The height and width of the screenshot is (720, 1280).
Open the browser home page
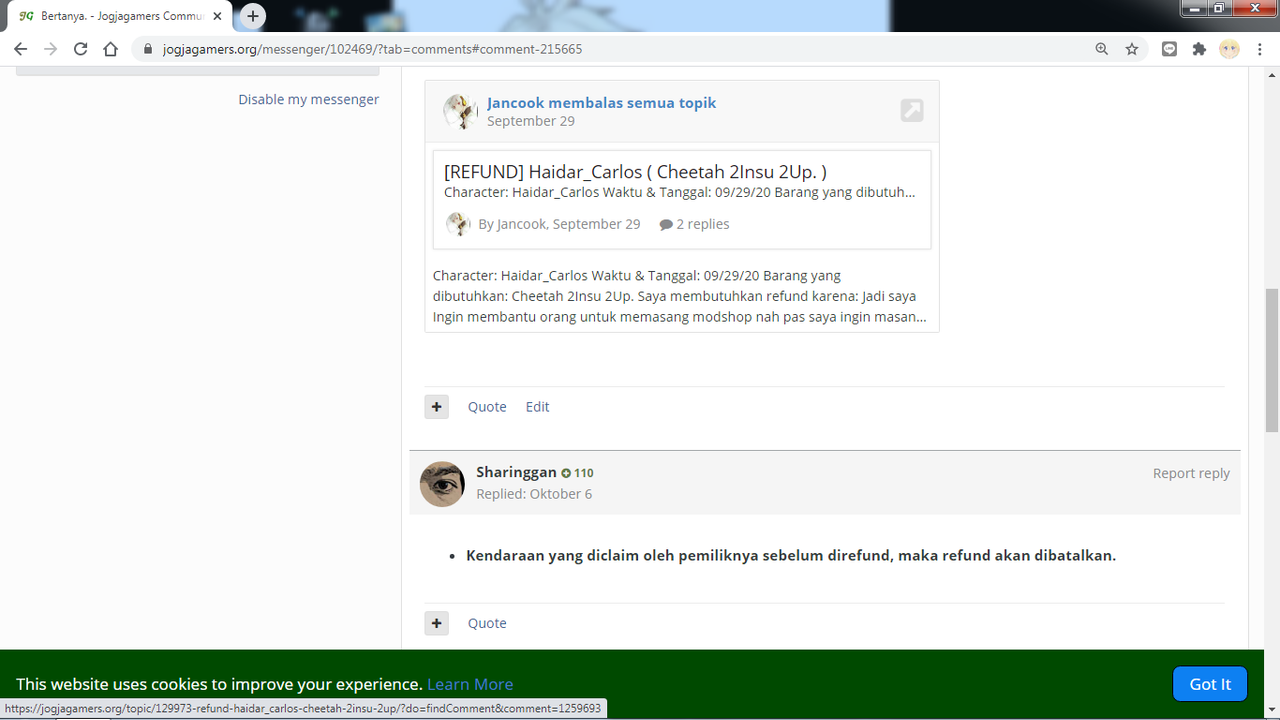click(110, 49)
